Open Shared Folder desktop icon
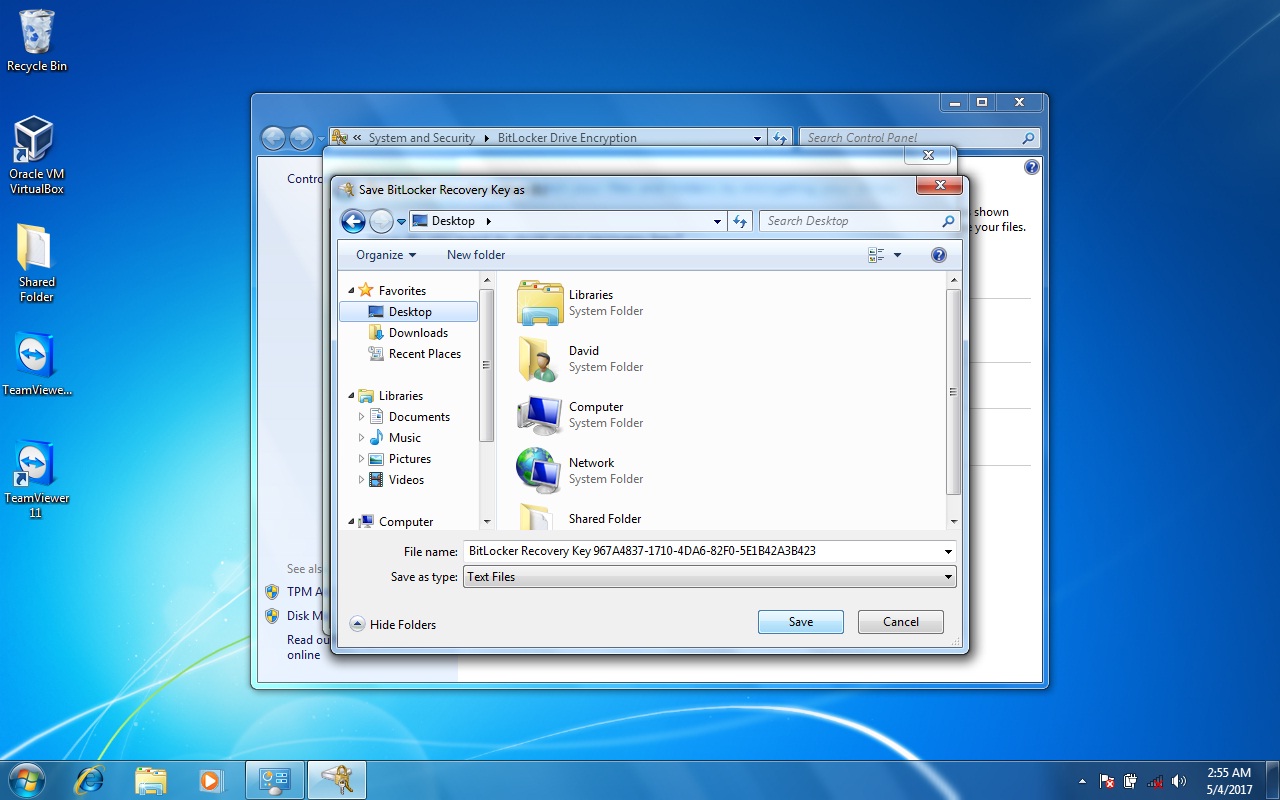 click(x=36, y=263)
